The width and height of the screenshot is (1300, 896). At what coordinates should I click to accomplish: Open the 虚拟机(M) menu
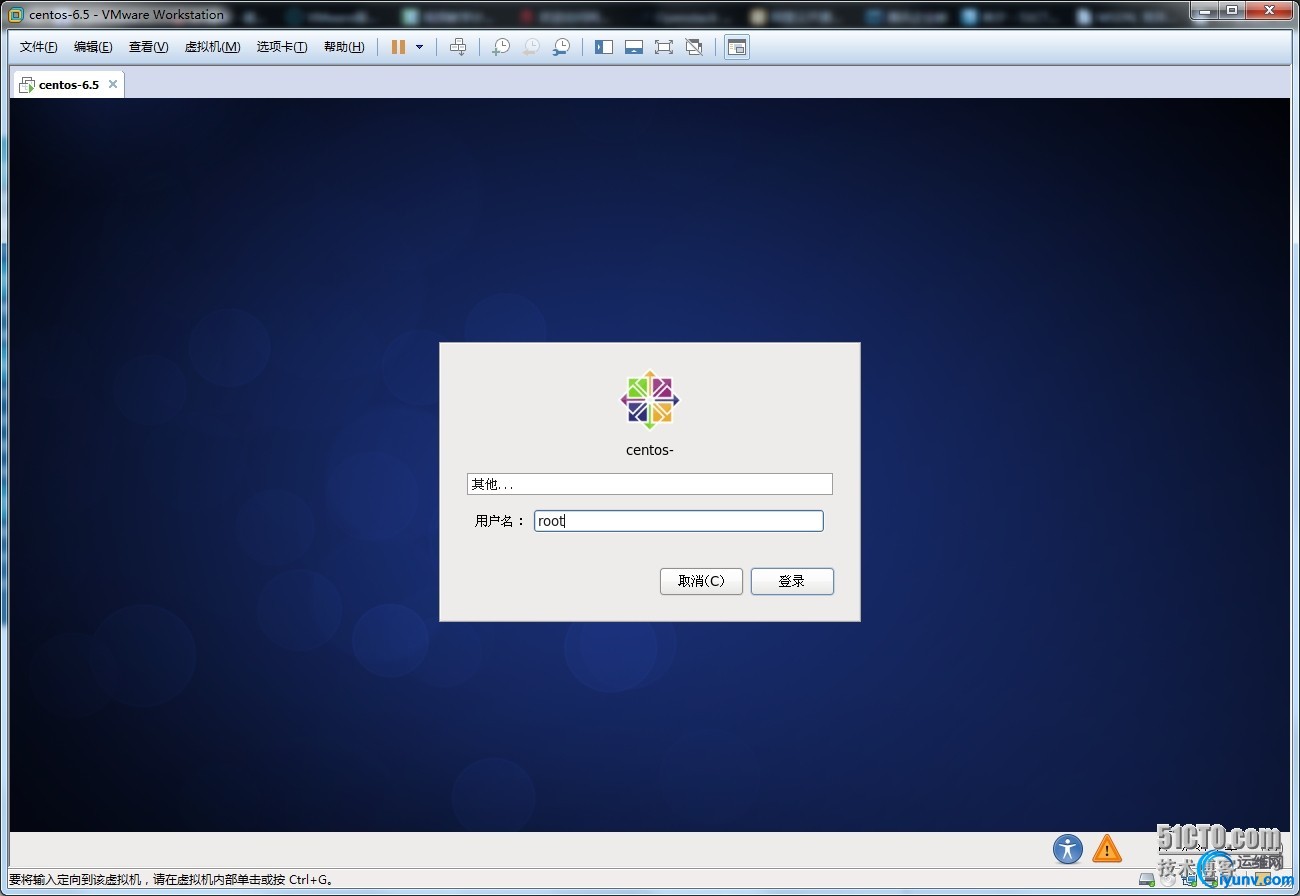(x=212, y=47)
